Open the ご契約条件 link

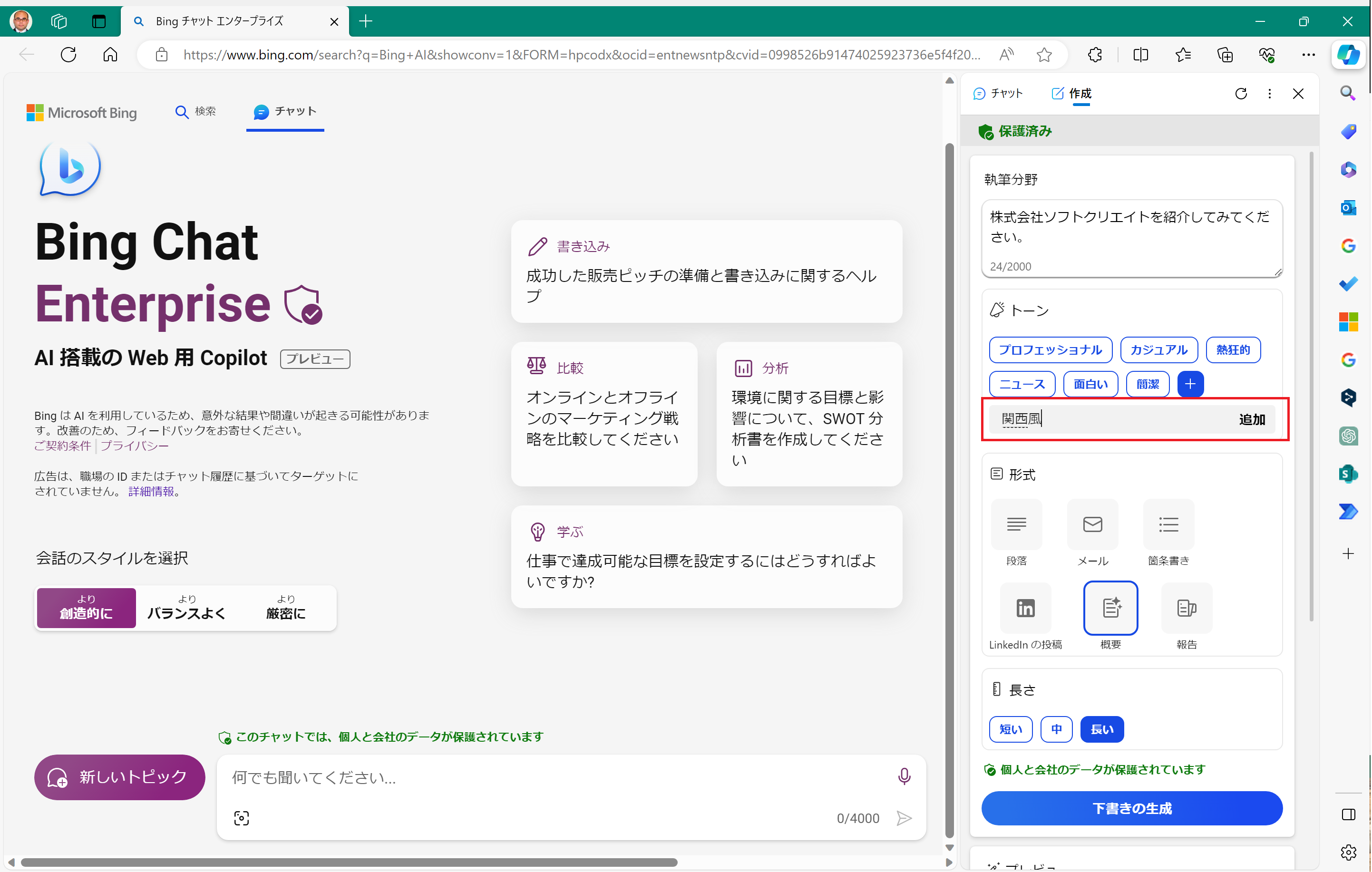pyautogui.click(x=63, y=446)
